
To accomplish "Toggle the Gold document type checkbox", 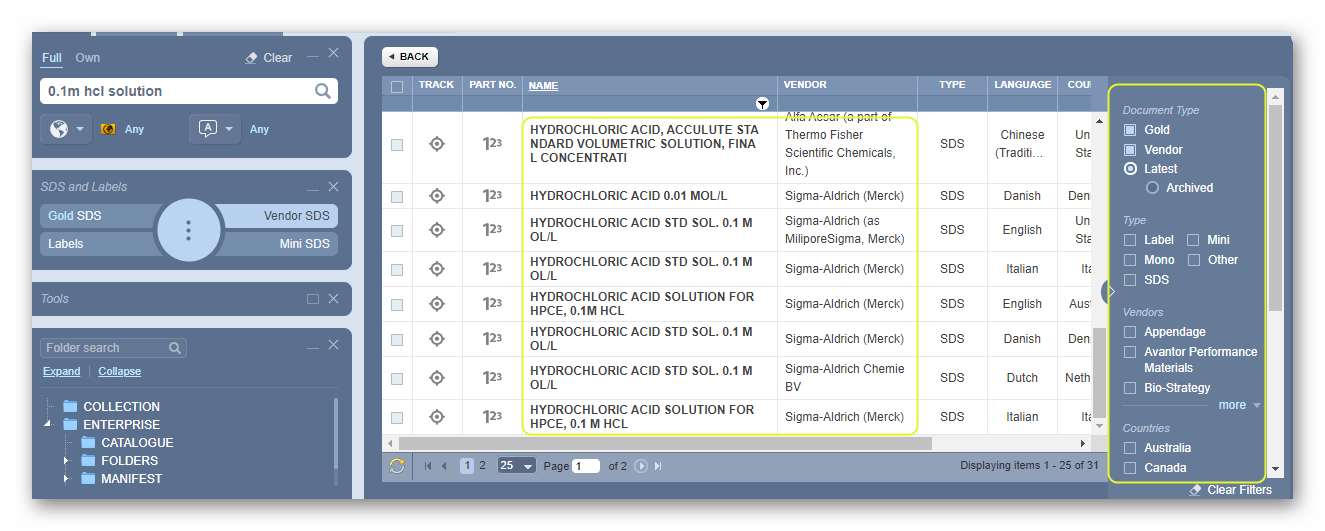I will 1130,130.
